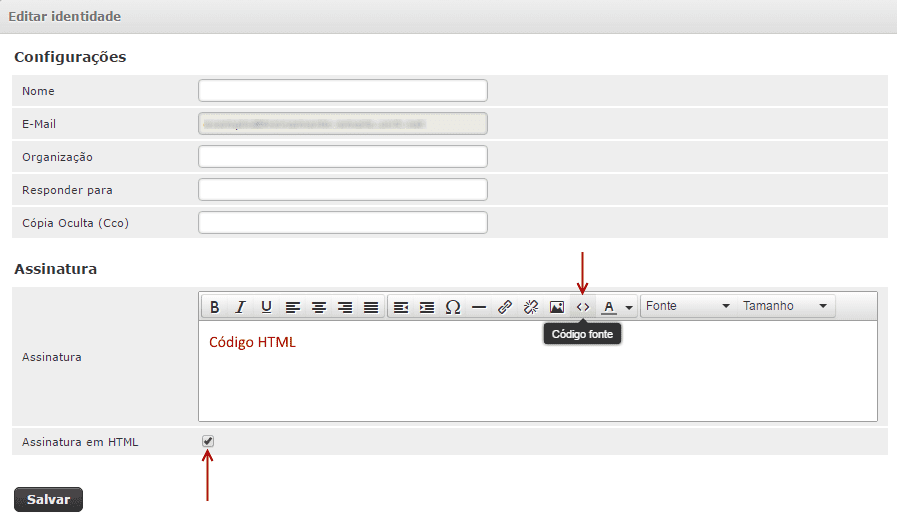The image size is (897, 525).
Task: Apply the text color A swatch
Action: coord(608,307)
